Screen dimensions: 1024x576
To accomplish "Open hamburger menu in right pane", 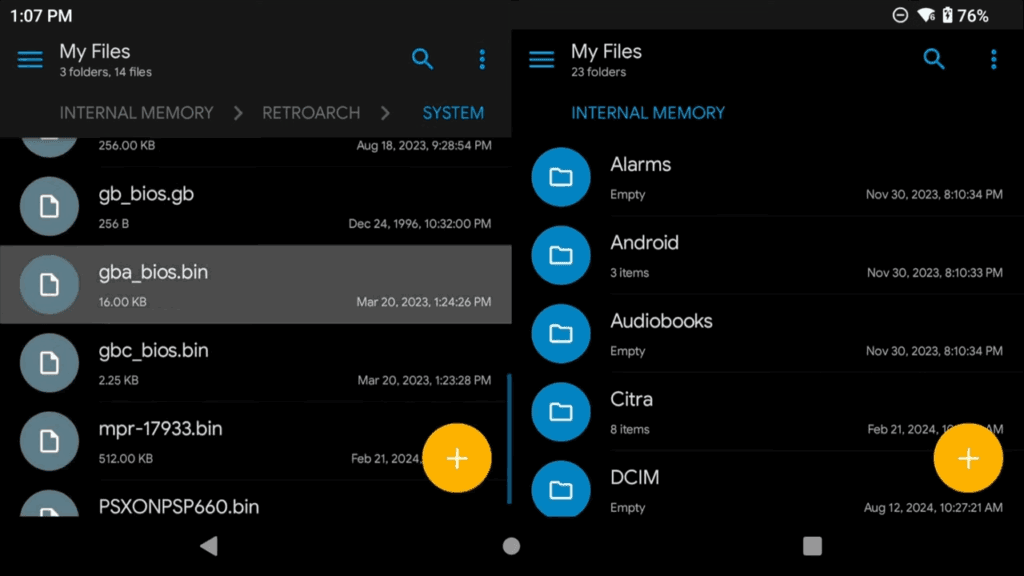I will point(541,60).
